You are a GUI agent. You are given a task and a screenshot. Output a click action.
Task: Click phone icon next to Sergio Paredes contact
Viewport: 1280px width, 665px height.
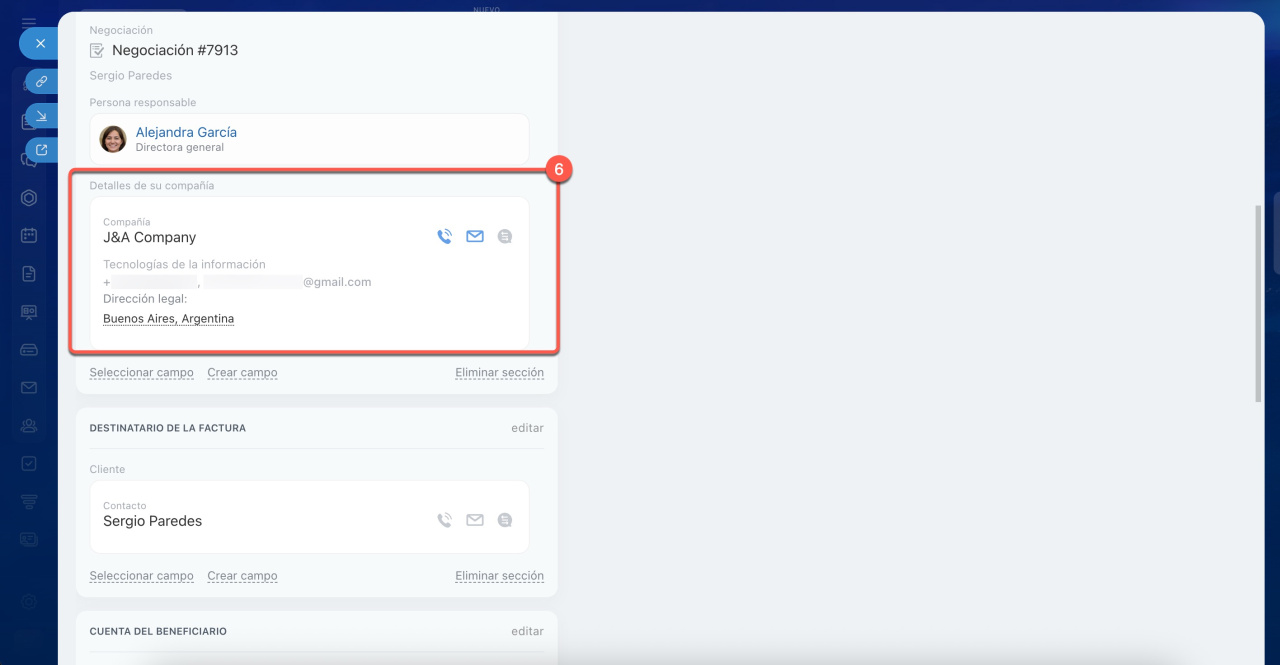coord(445,520)
